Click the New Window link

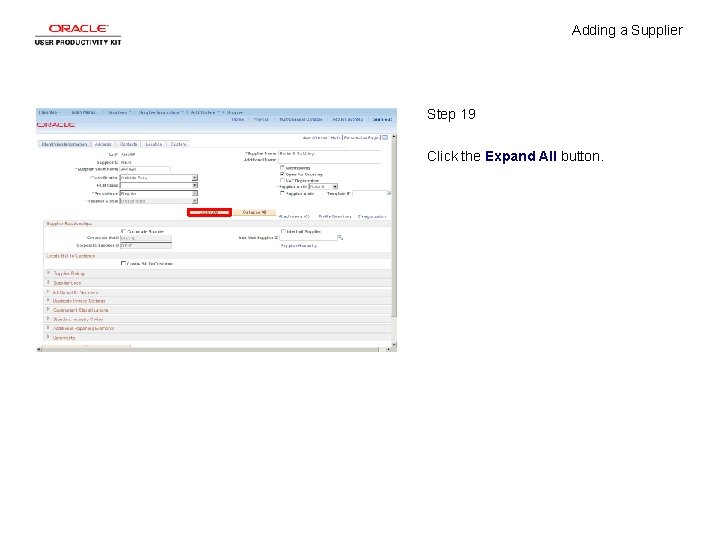(315, 138)
